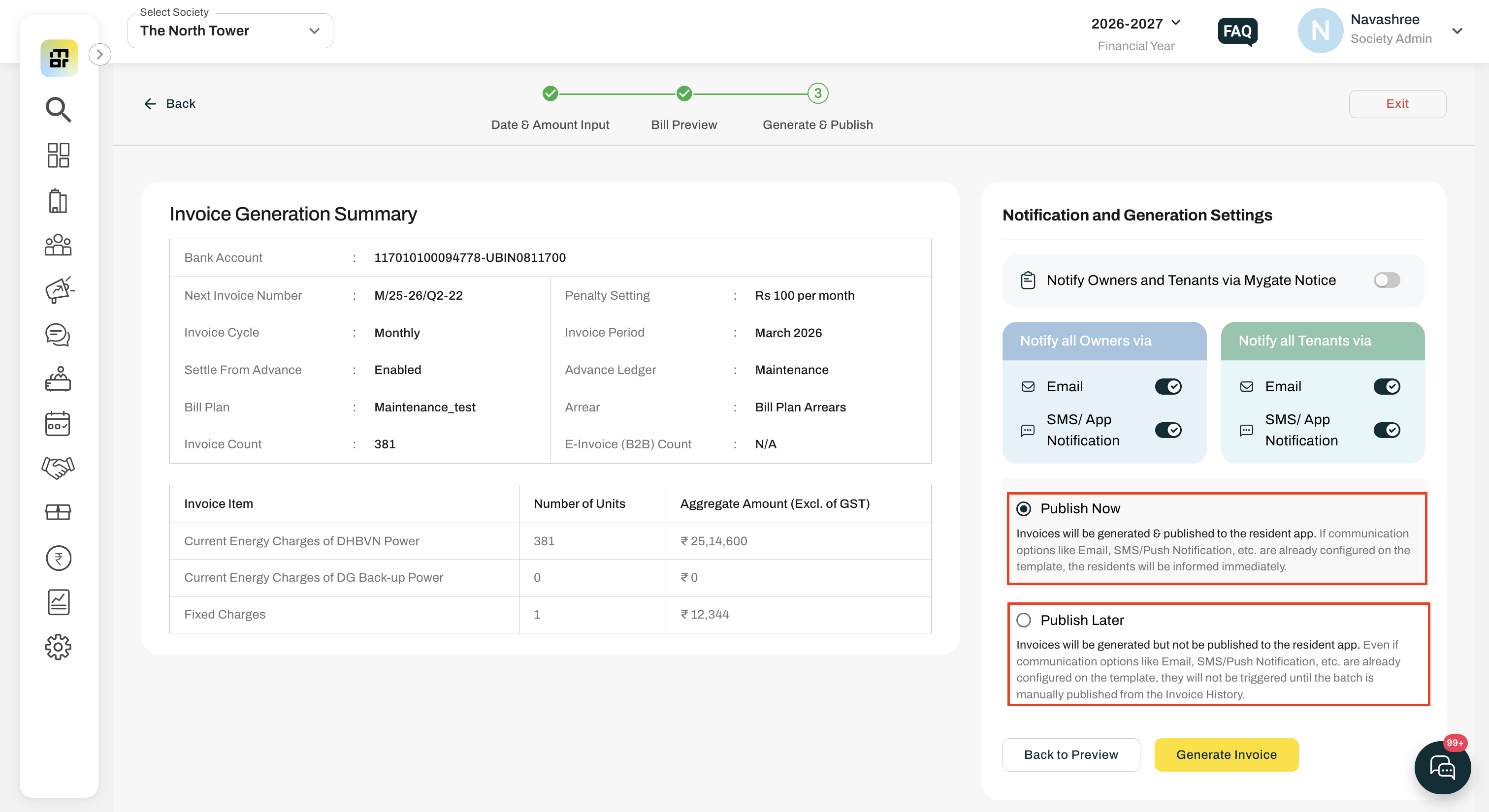Open the search icon in sidebar
1489x812 pixels.
(58, 109)
